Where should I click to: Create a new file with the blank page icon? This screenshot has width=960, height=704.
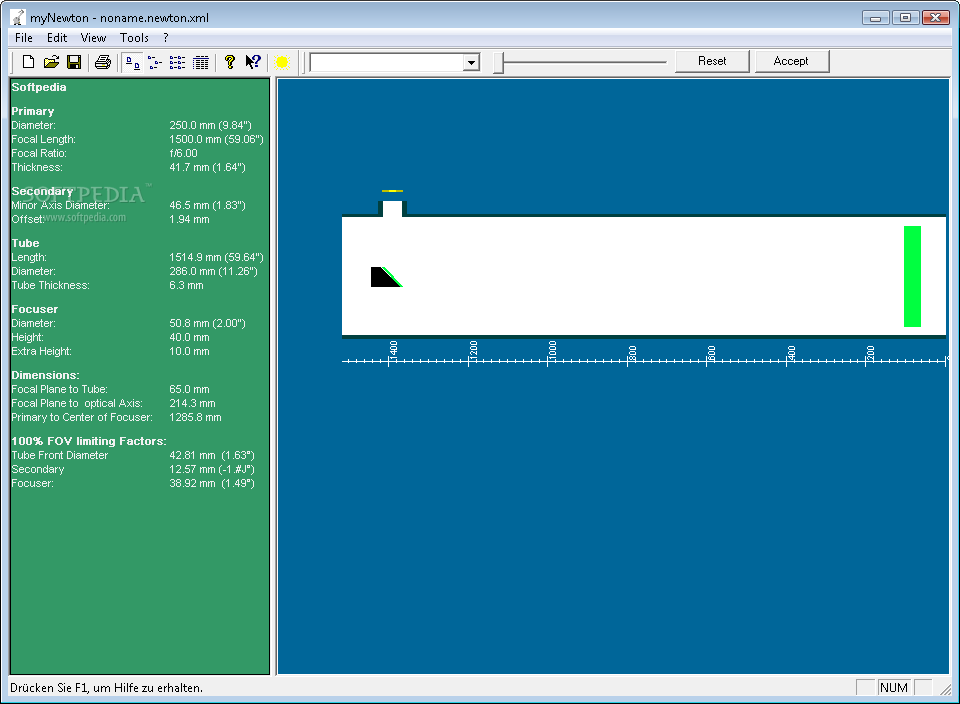tap(28, 62)
